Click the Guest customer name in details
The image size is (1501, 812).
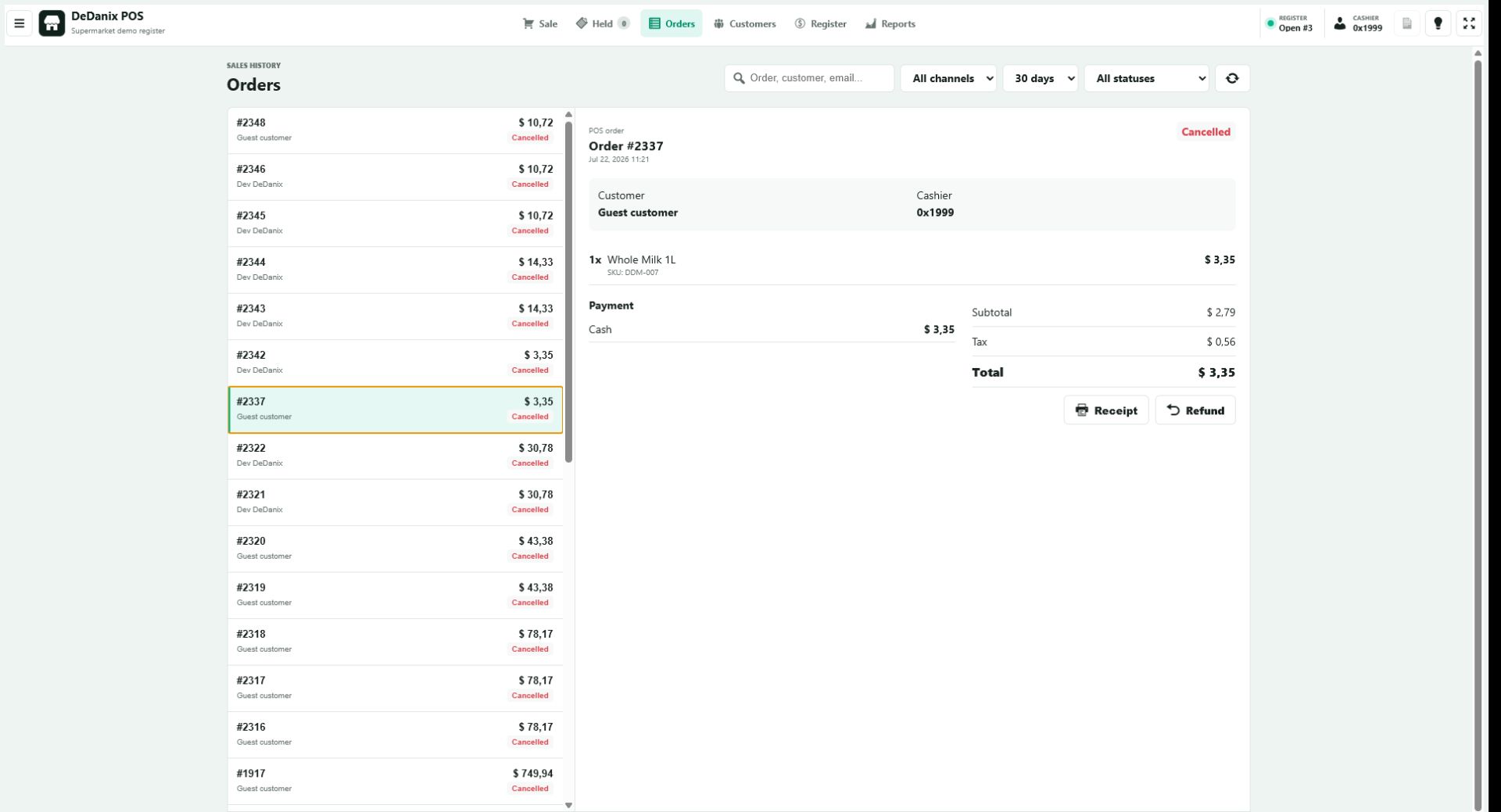(638, 213)
